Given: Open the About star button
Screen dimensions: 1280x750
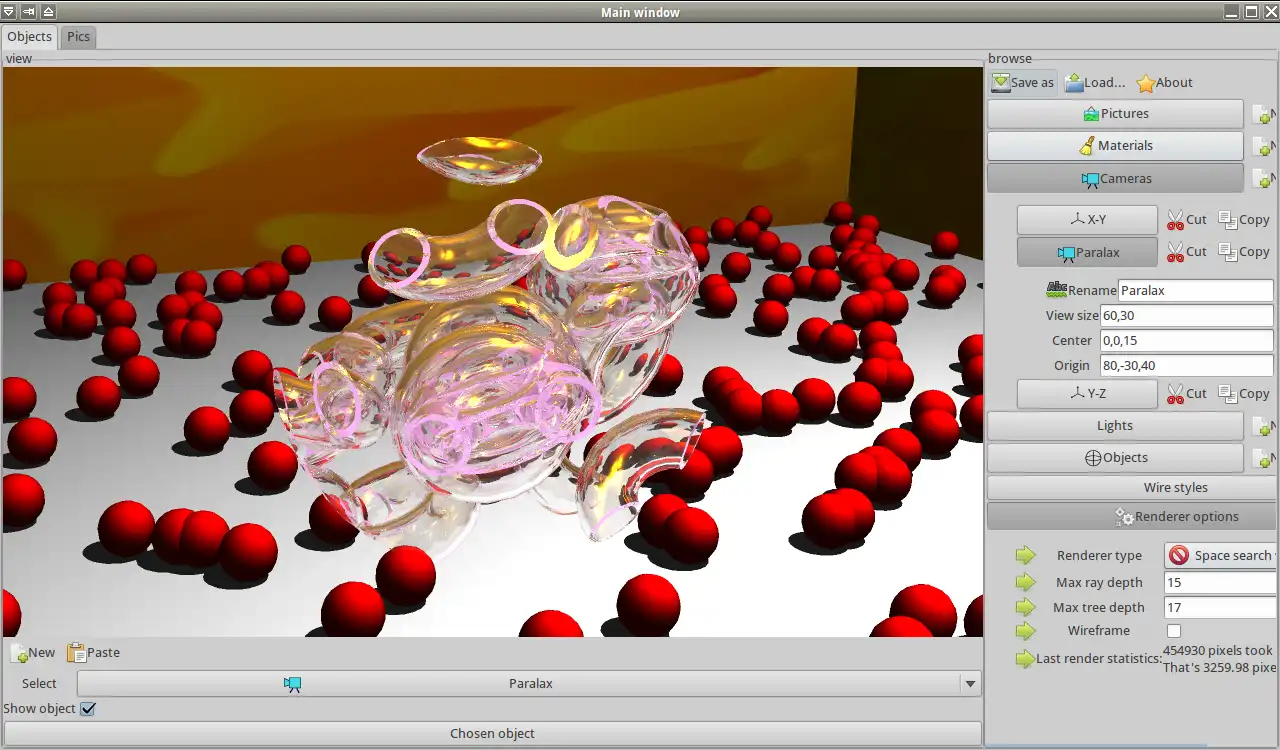Looking at the screenshot, I should click(1165, 83).
